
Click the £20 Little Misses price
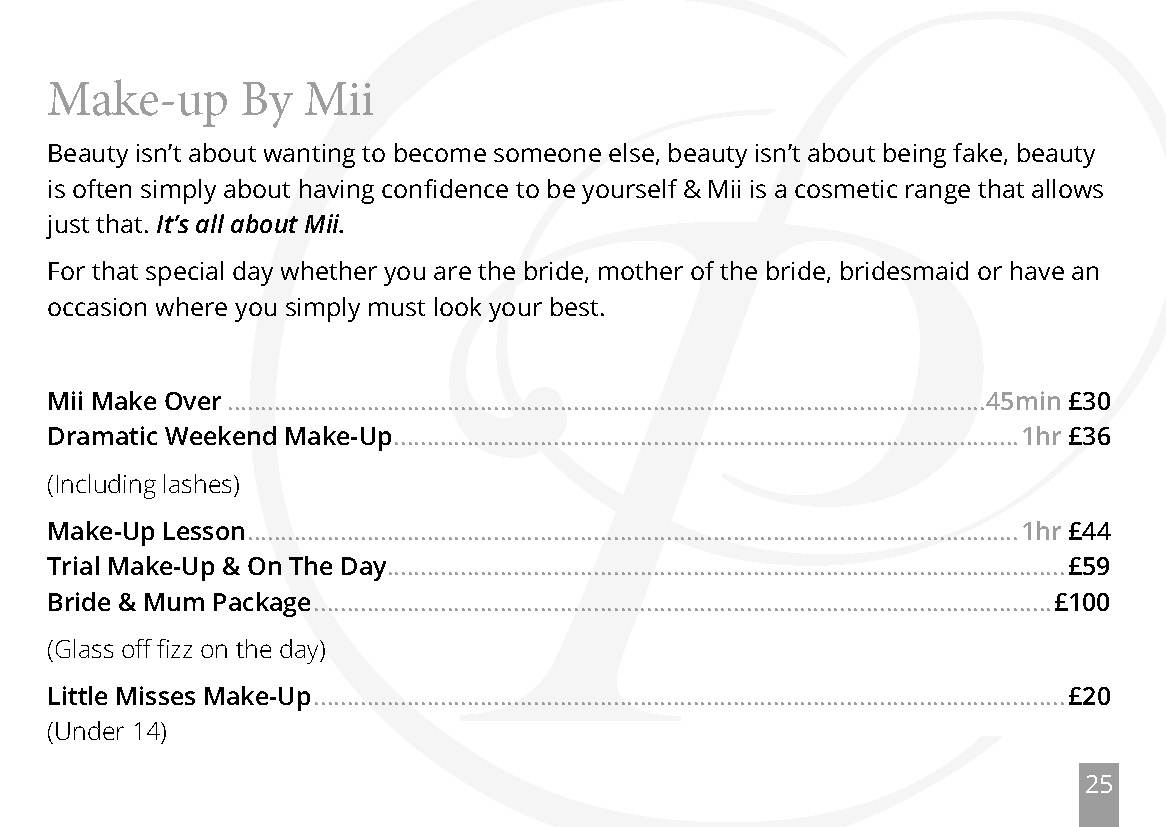(x=1089, y=696)
